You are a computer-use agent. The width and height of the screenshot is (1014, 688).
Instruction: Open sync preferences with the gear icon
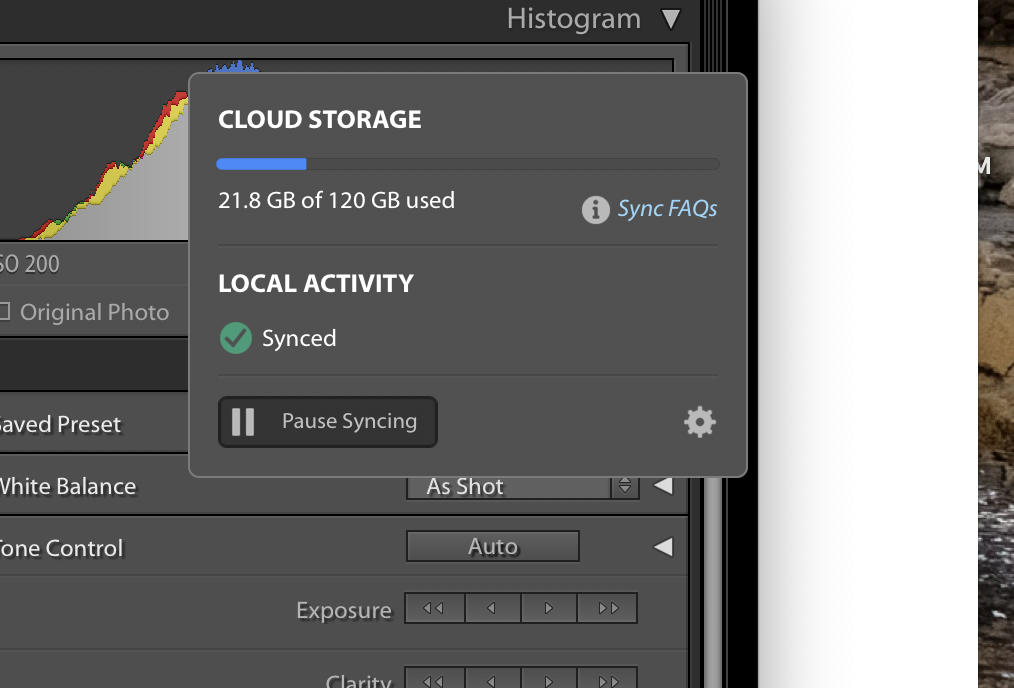point(699,422)
